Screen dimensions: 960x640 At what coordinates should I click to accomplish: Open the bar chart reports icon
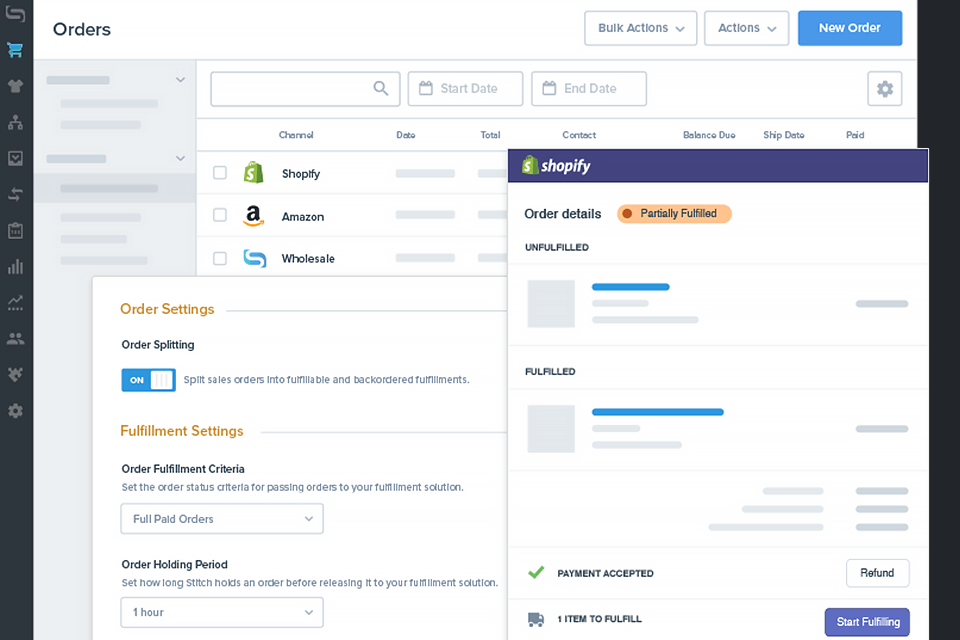[15, 266]
